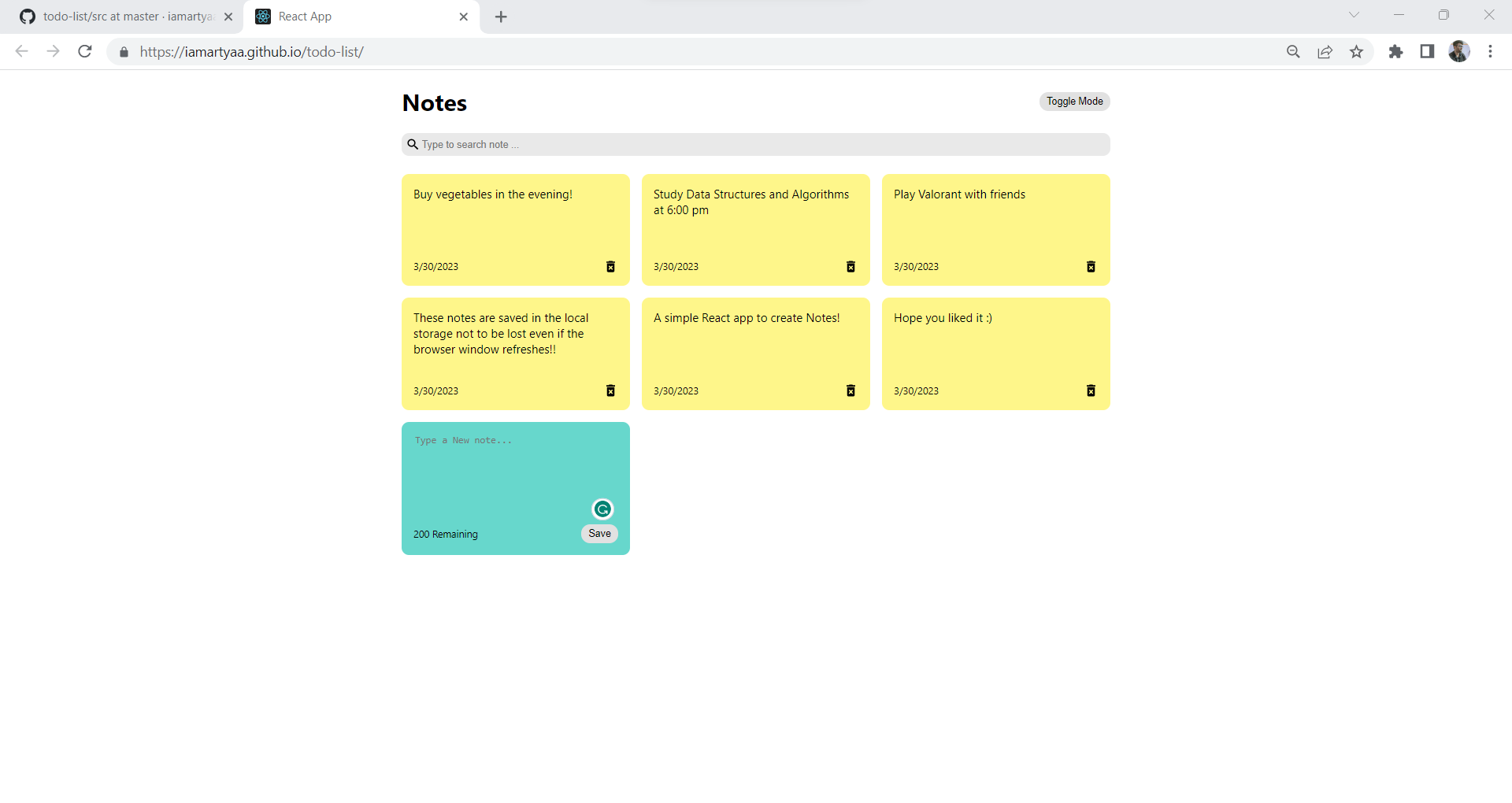Click "Play Valorant with friends" note text

959,194
